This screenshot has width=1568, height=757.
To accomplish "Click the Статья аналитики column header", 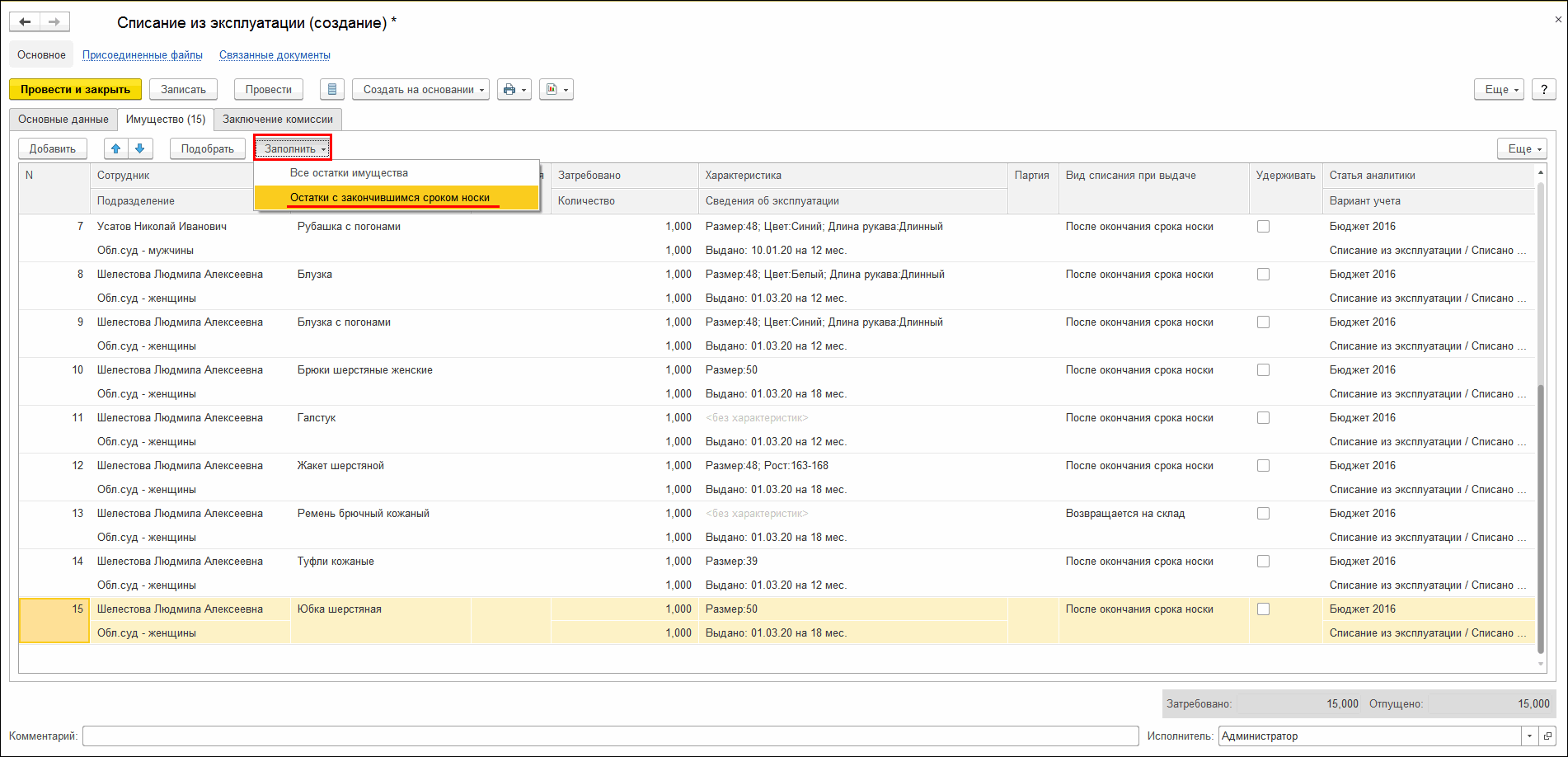I will 1428,175.
